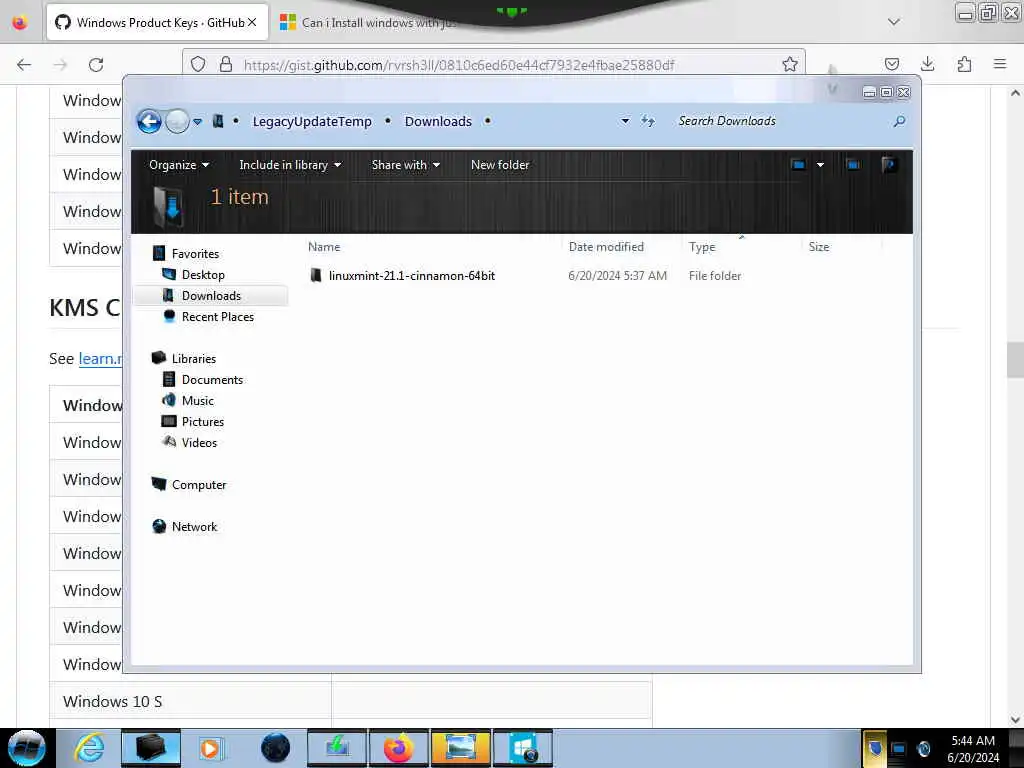Open the Videos library
1024x768 pixels.
click(x=199, y=442)
